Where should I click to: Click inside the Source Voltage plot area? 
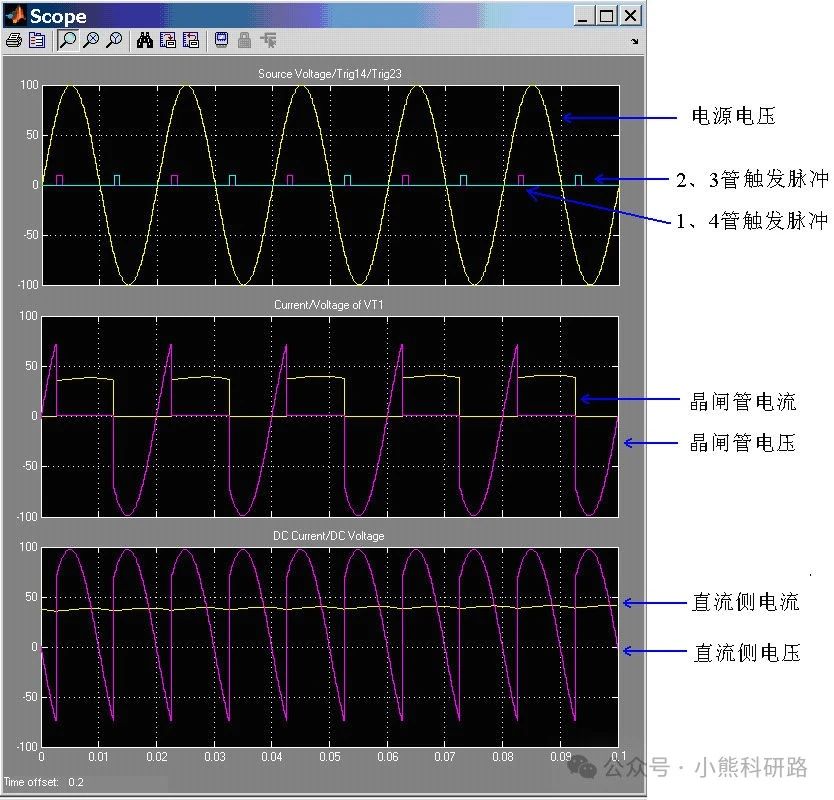330,185
